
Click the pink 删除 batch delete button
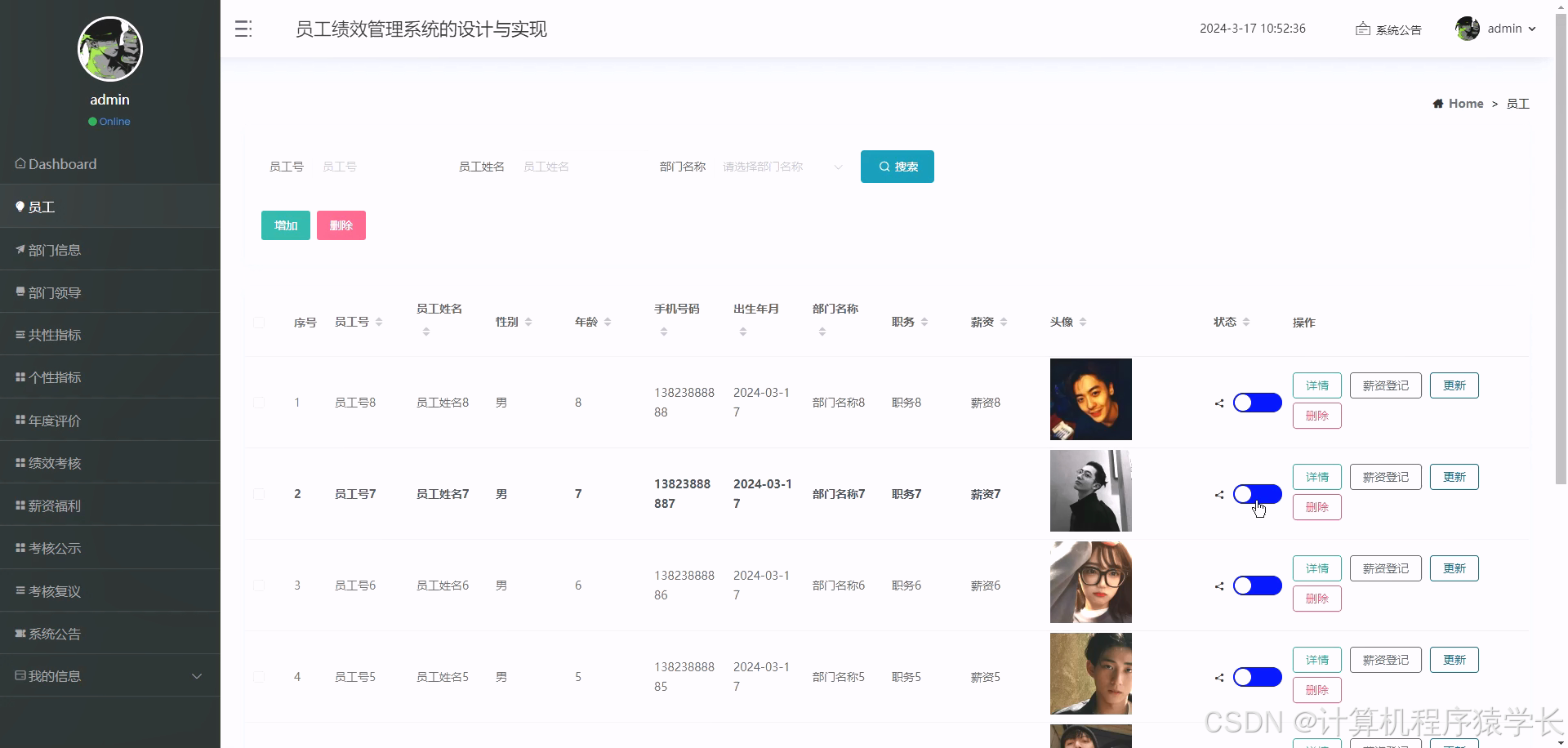coord(341,225)
